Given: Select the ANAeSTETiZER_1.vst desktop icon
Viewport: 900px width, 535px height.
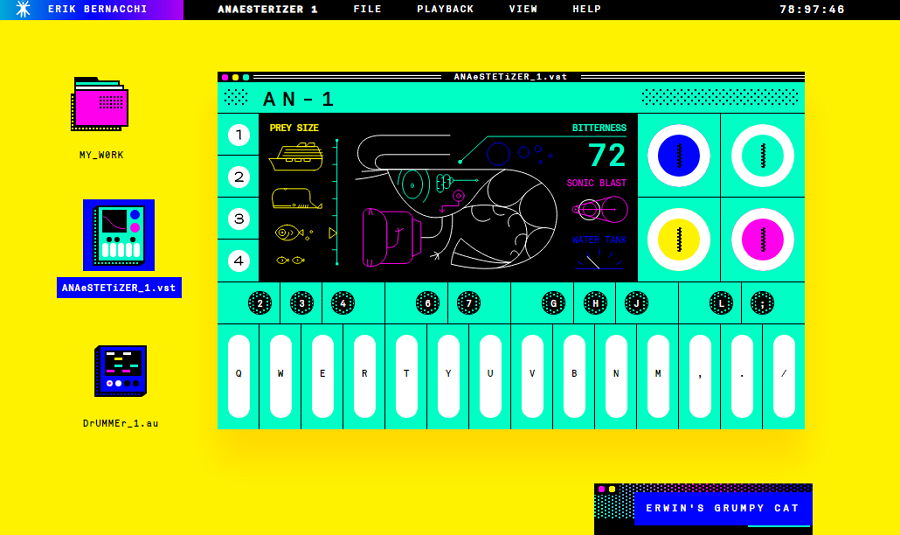Looking at the screenshot, I should tap(119, 235).
